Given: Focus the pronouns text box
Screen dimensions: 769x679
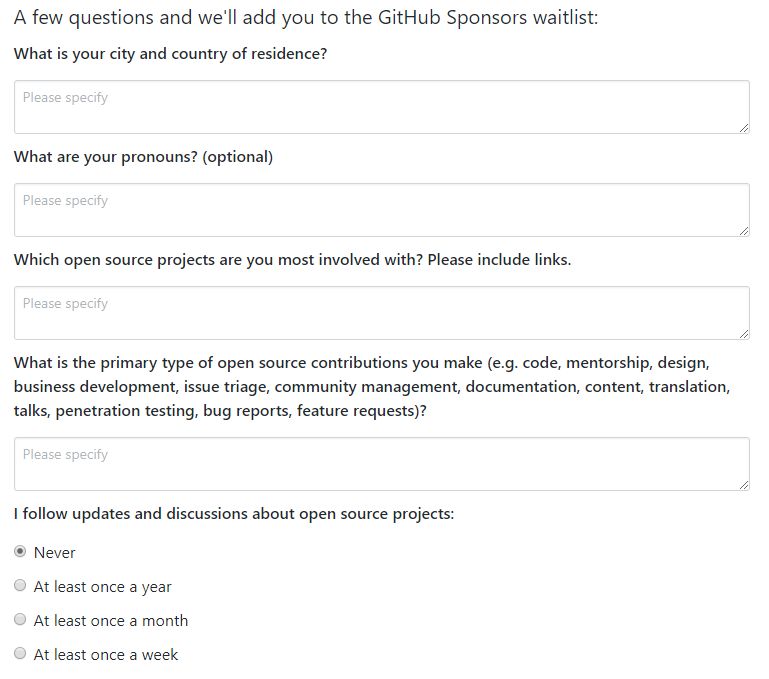Looking at the screenshot, I should [x=382, y=210].
